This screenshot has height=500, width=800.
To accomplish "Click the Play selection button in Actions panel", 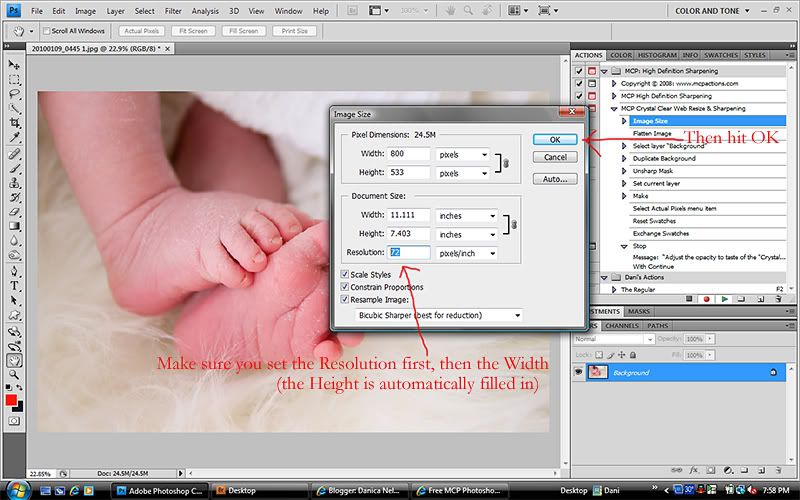I will (x=725, y=299).
